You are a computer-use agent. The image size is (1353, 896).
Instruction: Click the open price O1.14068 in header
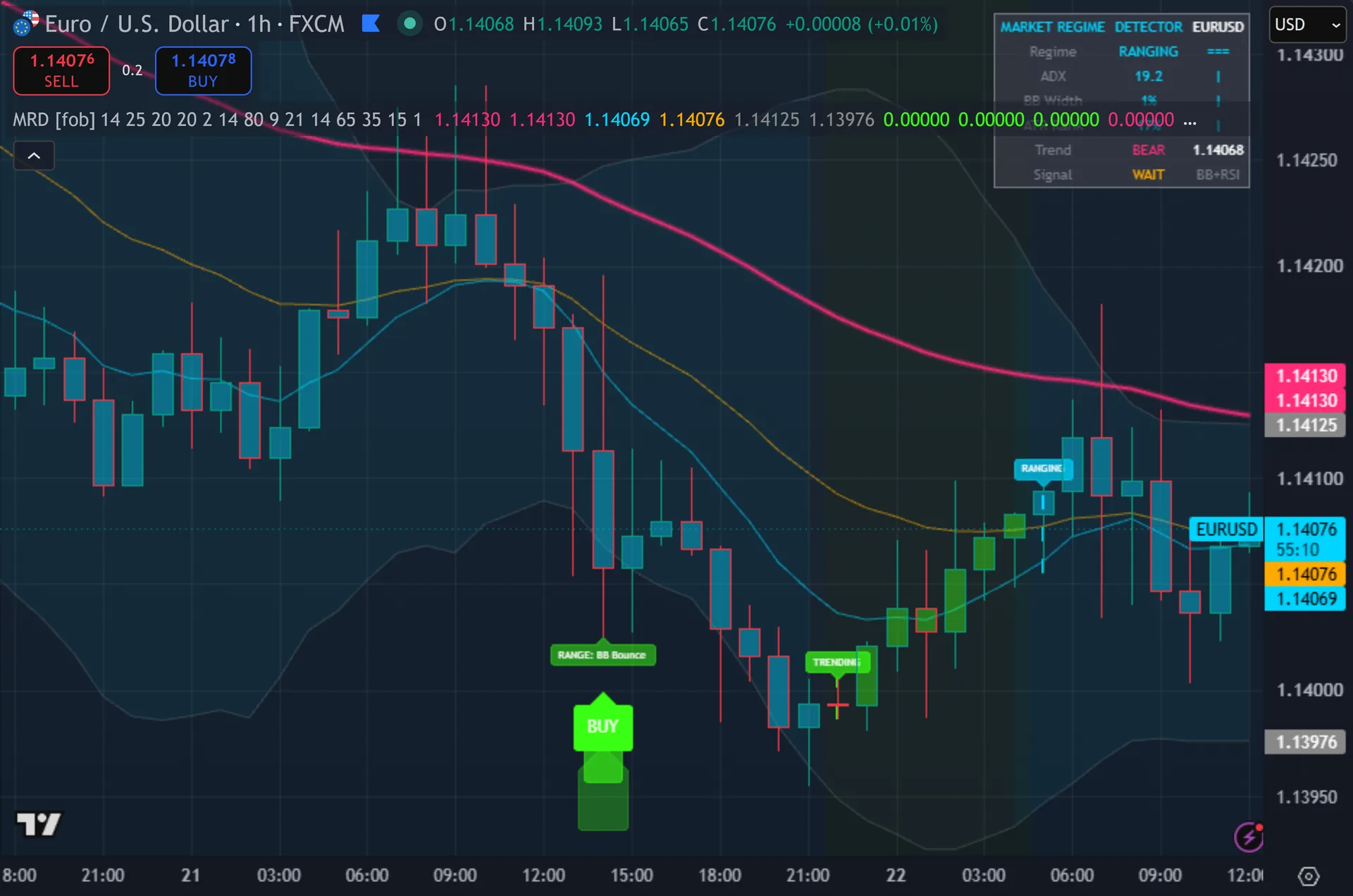474,25
